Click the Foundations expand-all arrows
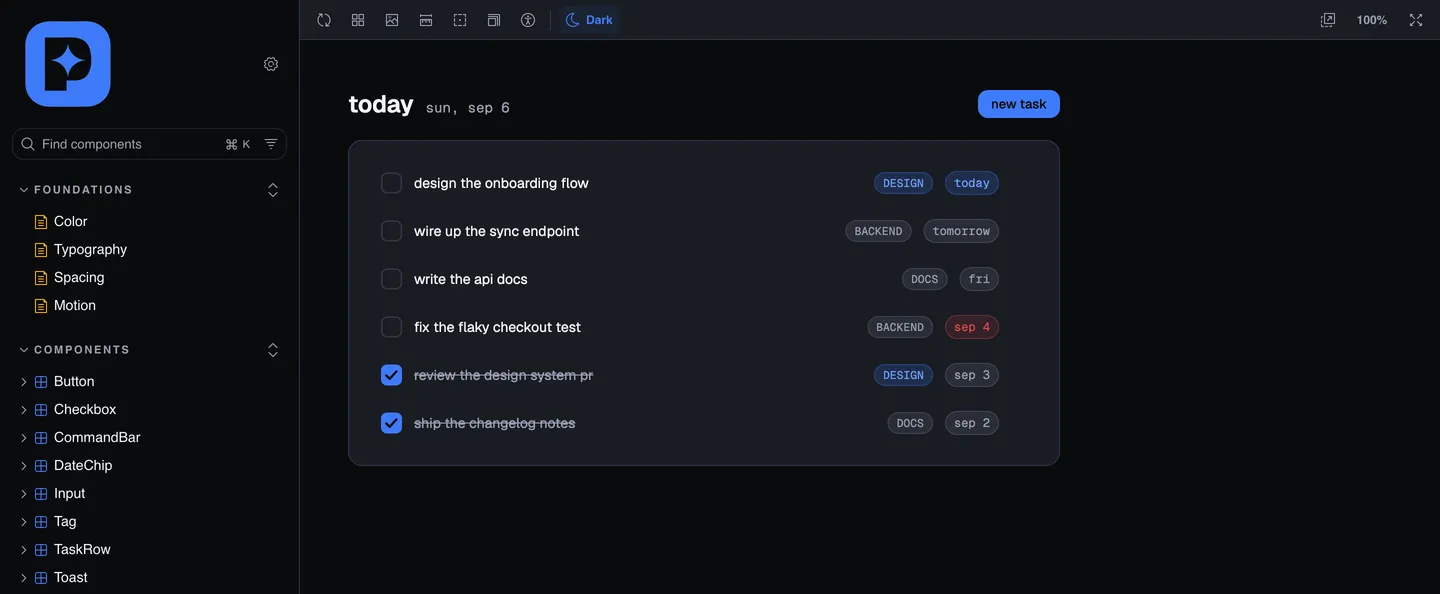Image resolution: width=1440 pixels, height=594 pixels. (x=273, y=190)
